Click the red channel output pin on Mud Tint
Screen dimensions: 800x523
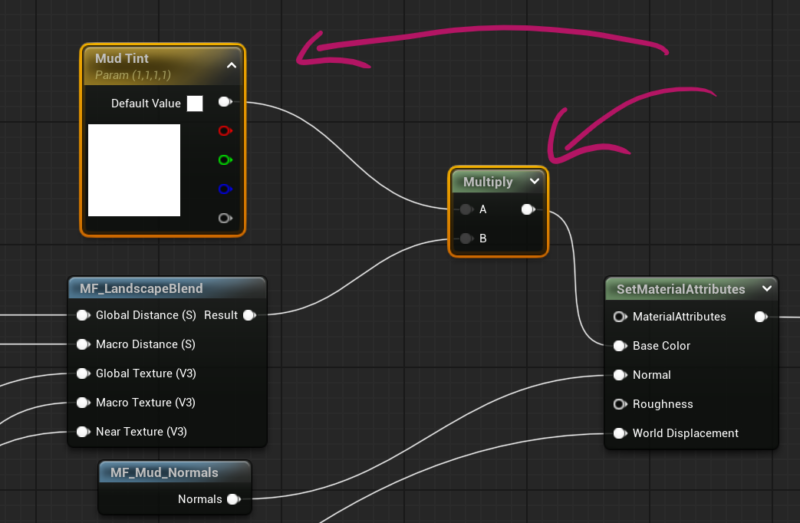pyautogui.click(x=224, y=130)
